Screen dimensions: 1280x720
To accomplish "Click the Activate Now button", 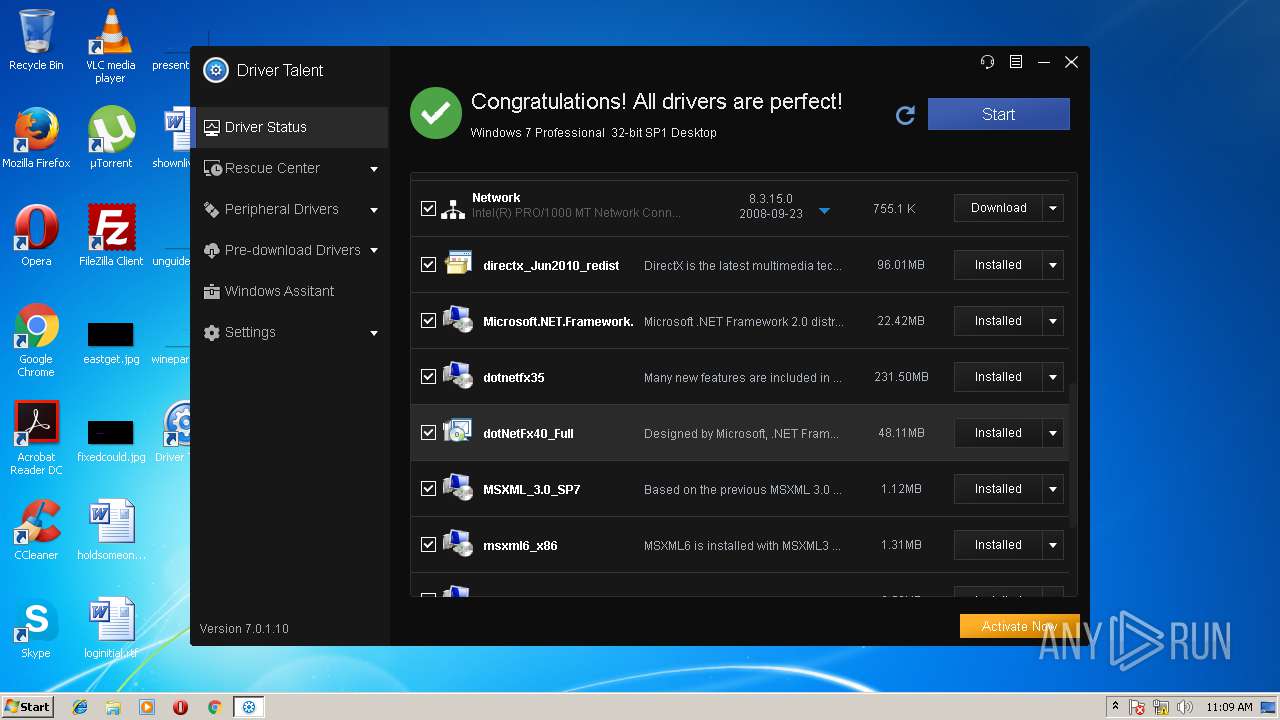I will tap(1020, 626).
